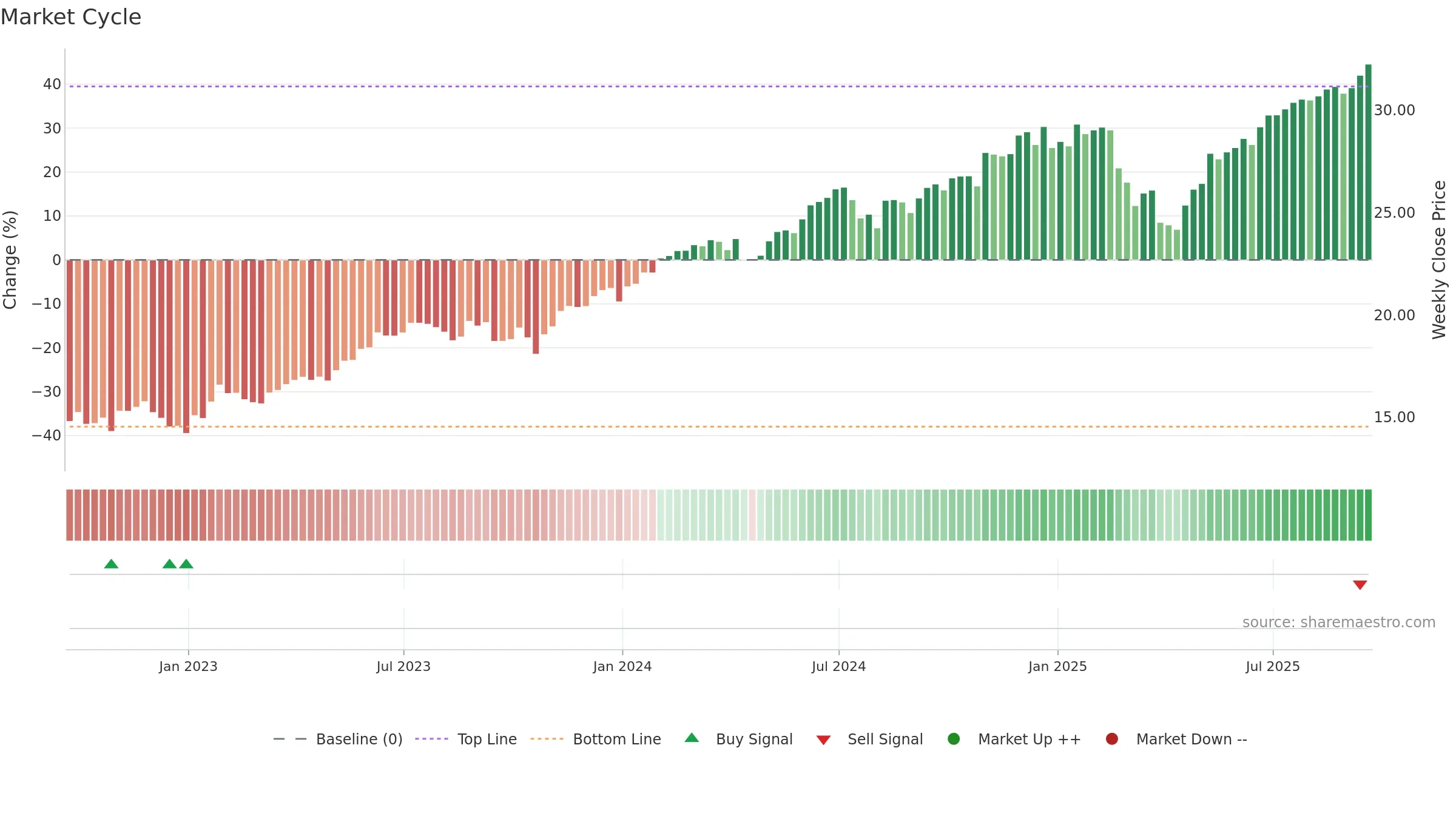The height and width of the screenshot is (819, 1456).
Task: Click the orange dotted Bottom Line legend sample
Action: 547,739
